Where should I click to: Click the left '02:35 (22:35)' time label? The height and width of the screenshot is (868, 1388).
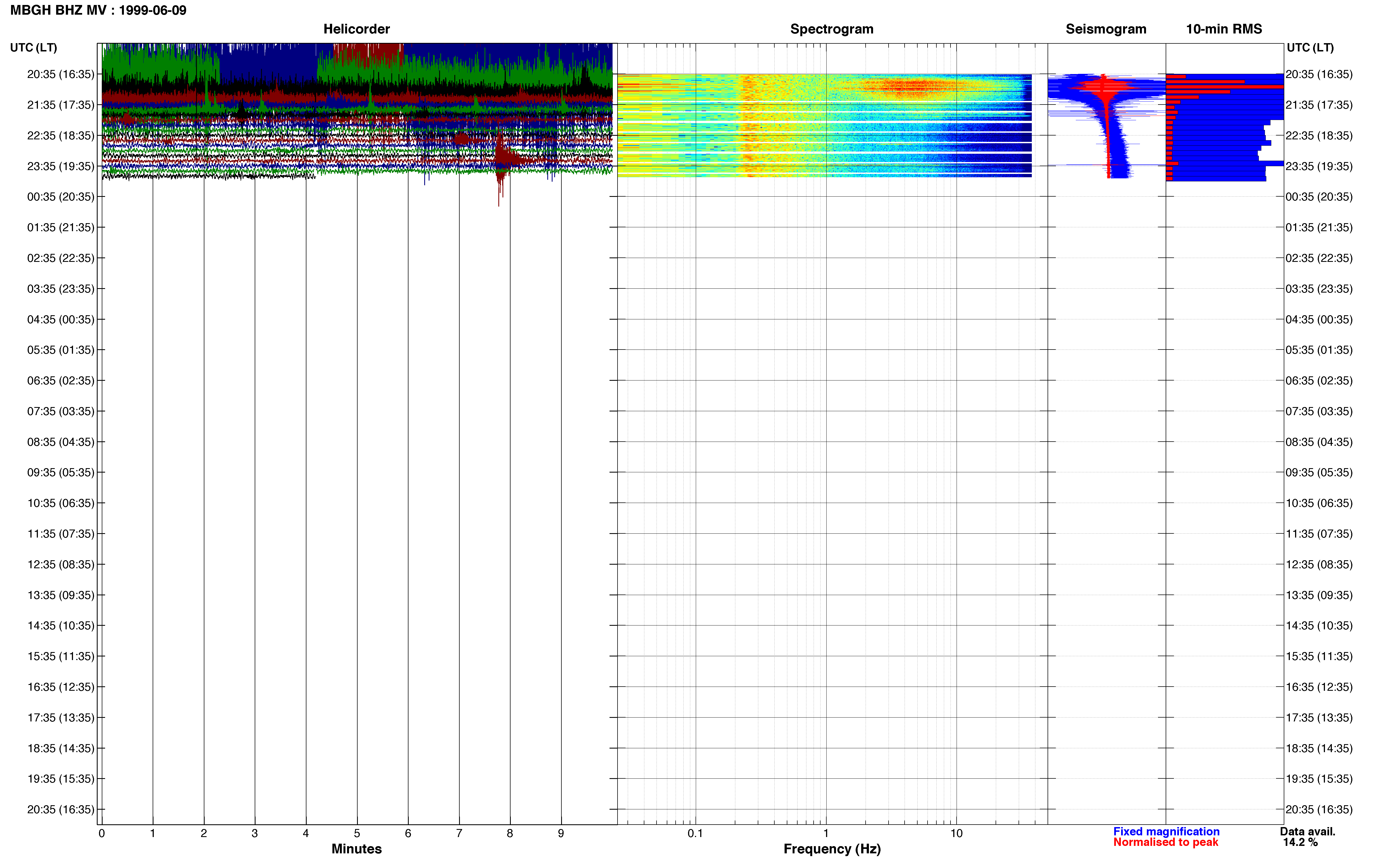(61, 258)
